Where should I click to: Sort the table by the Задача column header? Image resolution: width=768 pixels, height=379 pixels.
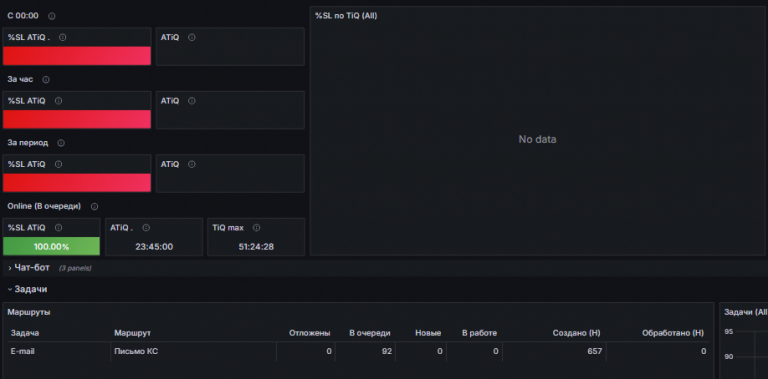point(25,333)
